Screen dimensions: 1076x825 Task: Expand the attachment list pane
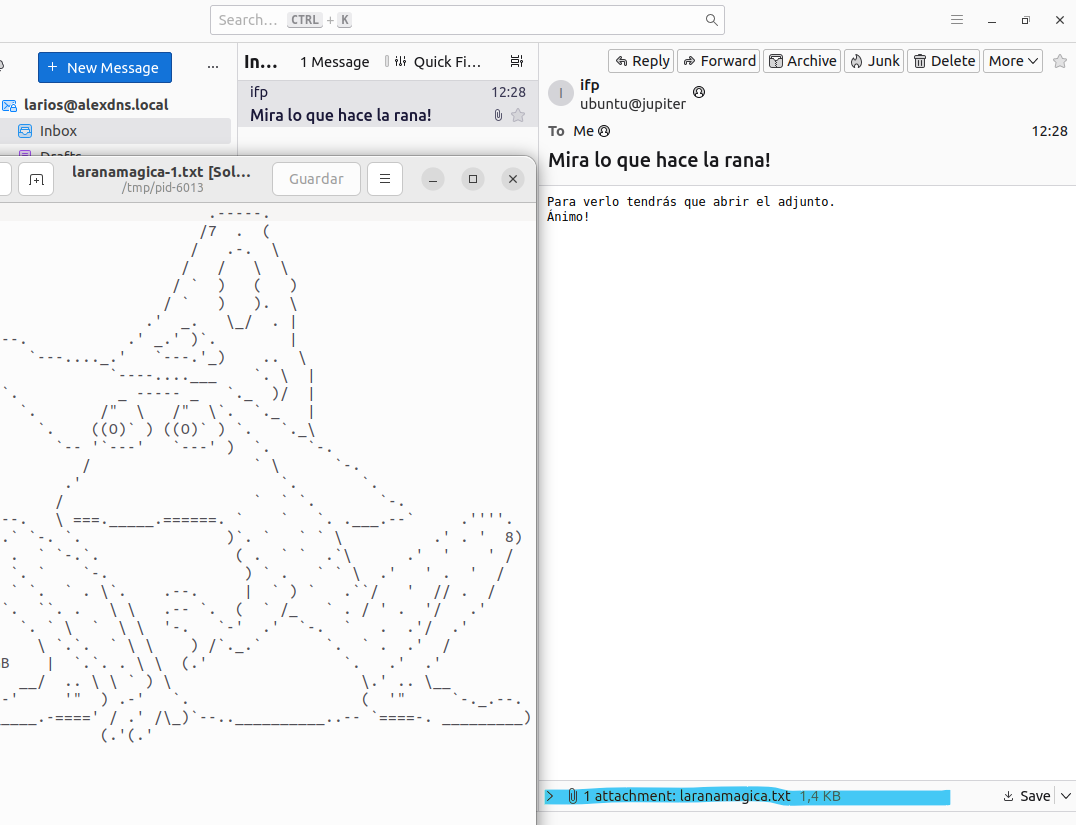coord(550,796)
